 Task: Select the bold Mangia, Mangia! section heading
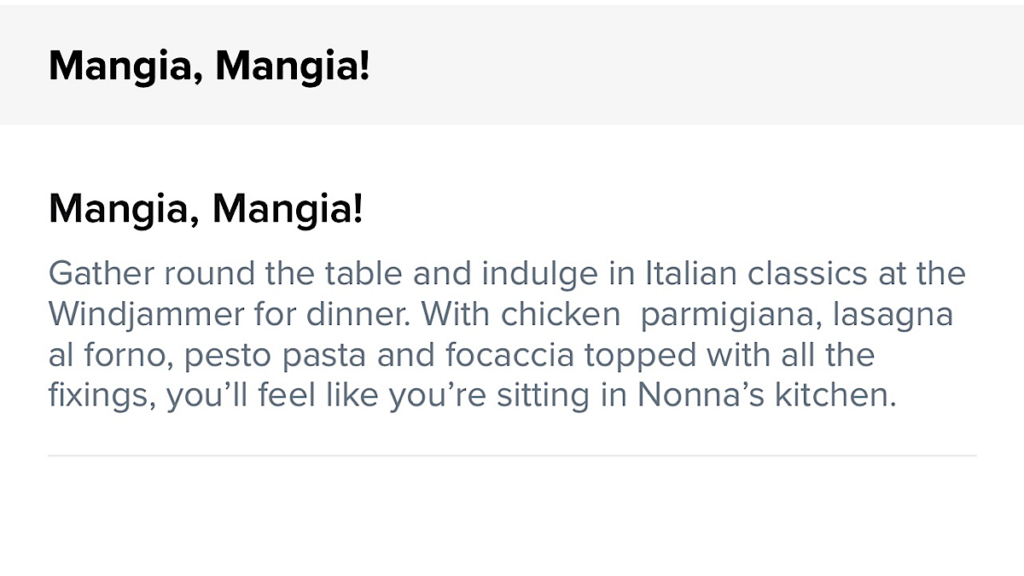206,209
